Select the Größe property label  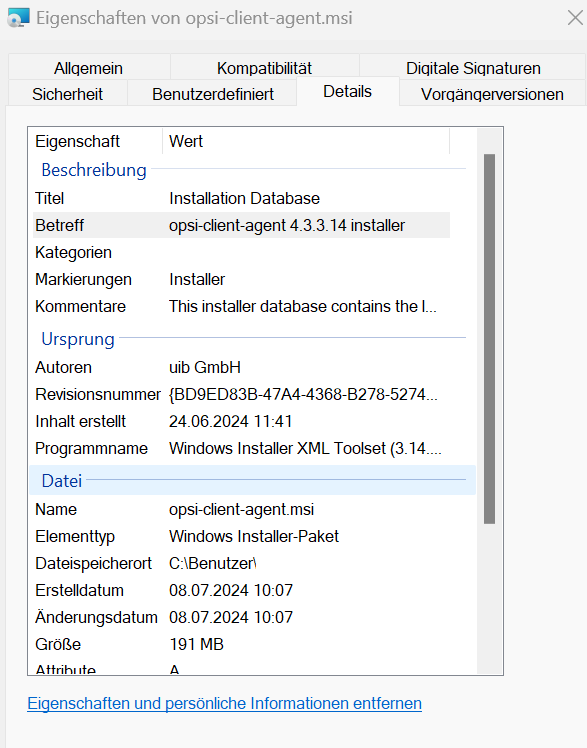click(58, 644)
